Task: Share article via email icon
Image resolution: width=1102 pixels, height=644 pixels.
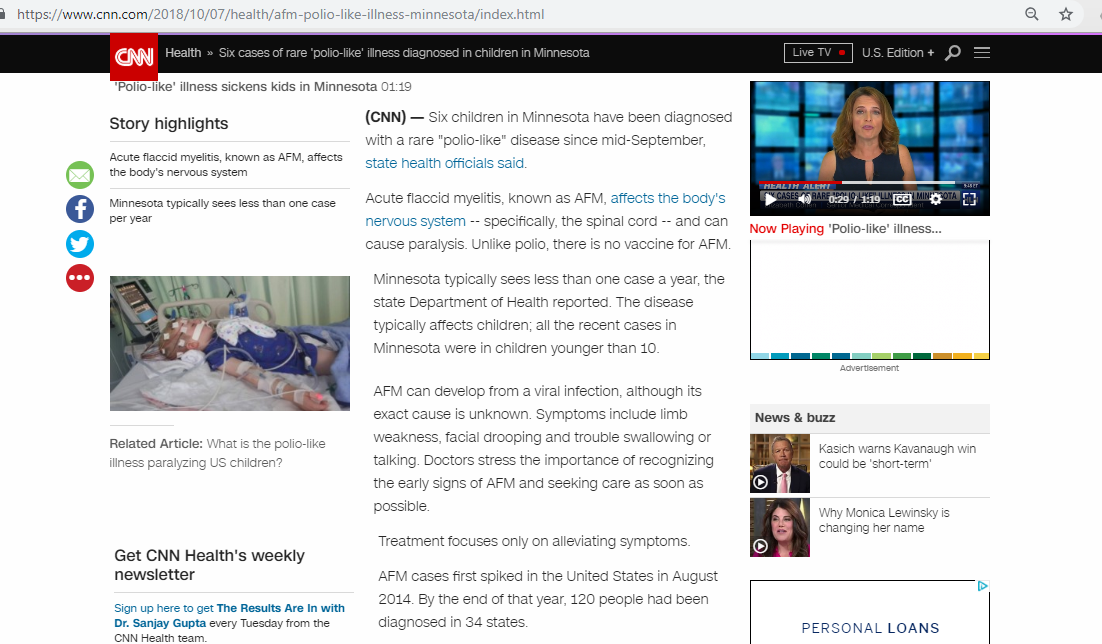Action: [80, 176]
